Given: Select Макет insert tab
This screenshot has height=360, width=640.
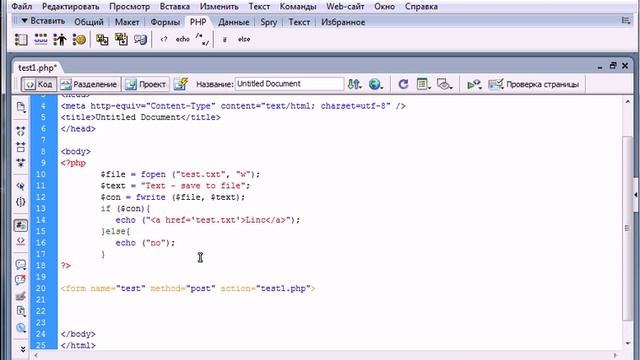Looking at the screenshot, I should click(x=127, y=22).
